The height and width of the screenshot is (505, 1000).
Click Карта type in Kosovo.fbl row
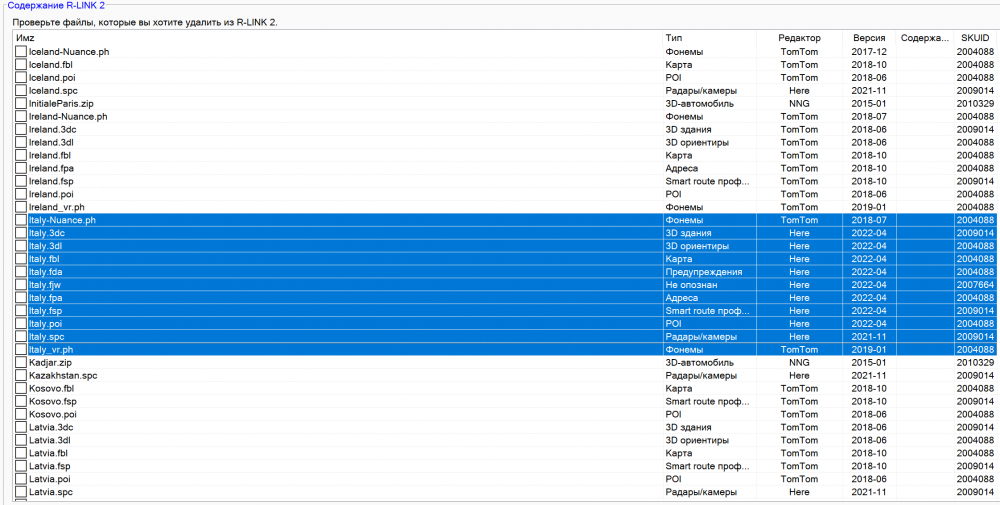(679, 389)
